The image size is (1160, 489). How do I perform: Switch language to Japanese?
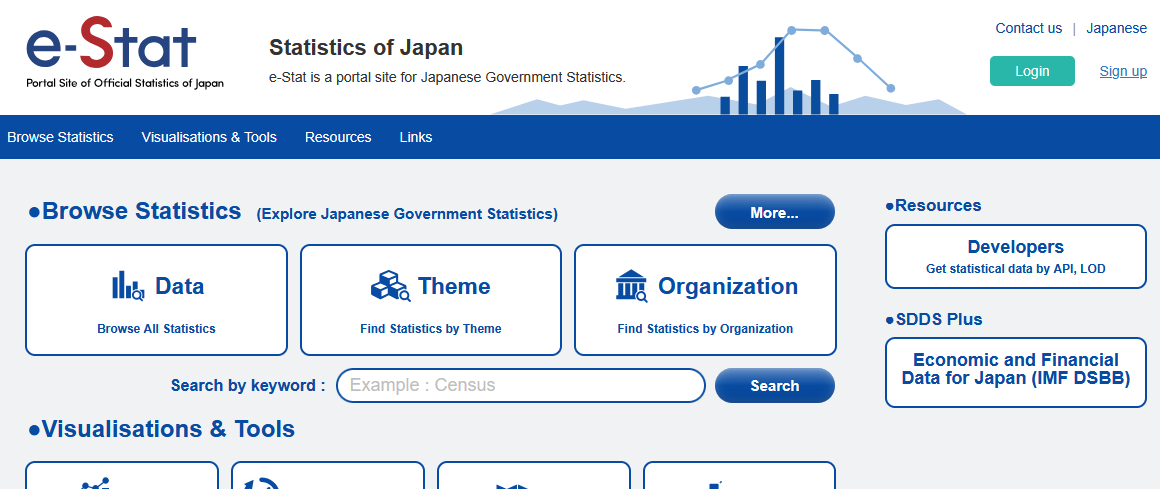pyautogui.click(x=1116, y=28)
